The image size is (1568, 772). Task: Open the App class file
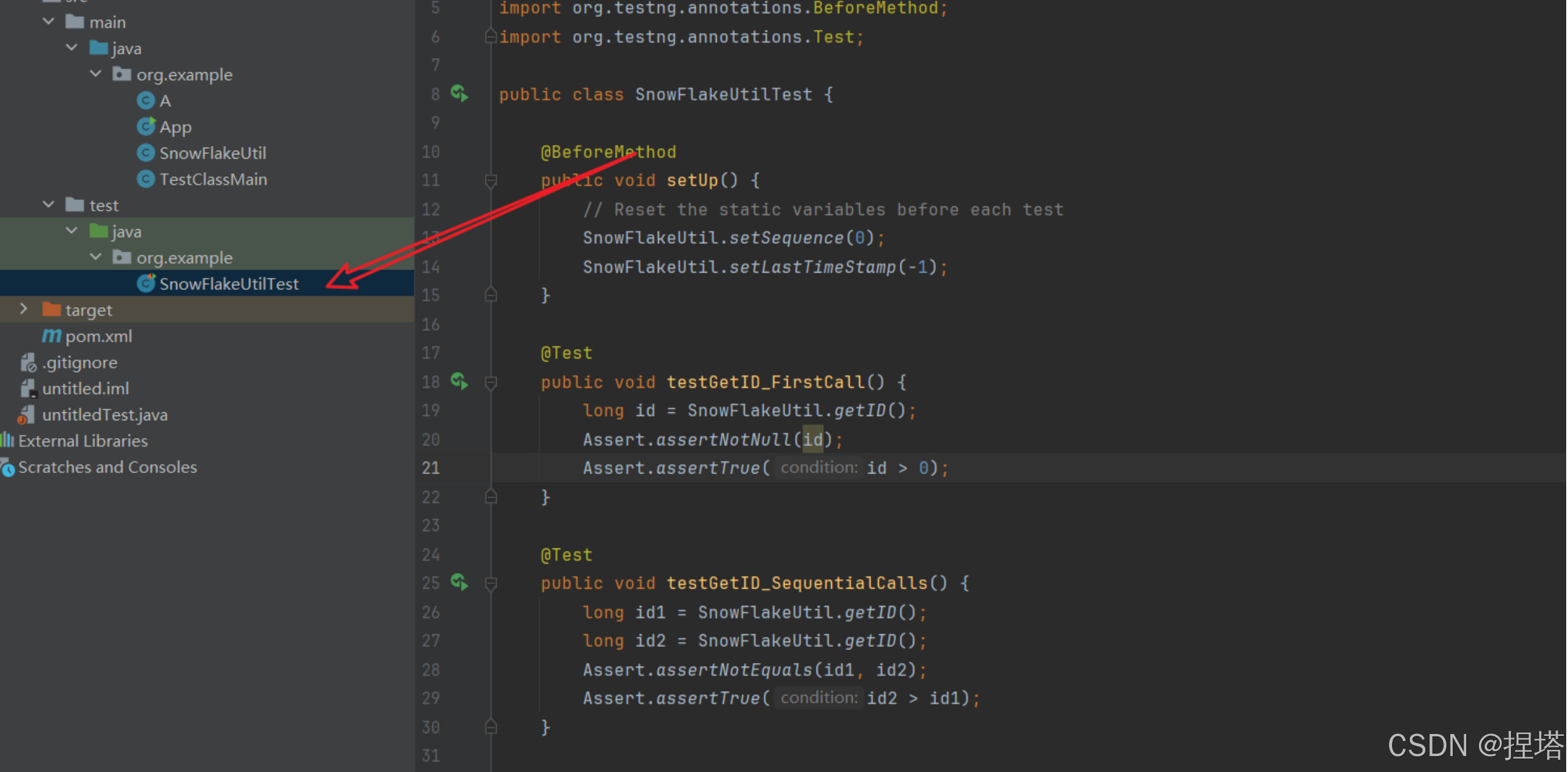tap(175, 127)
